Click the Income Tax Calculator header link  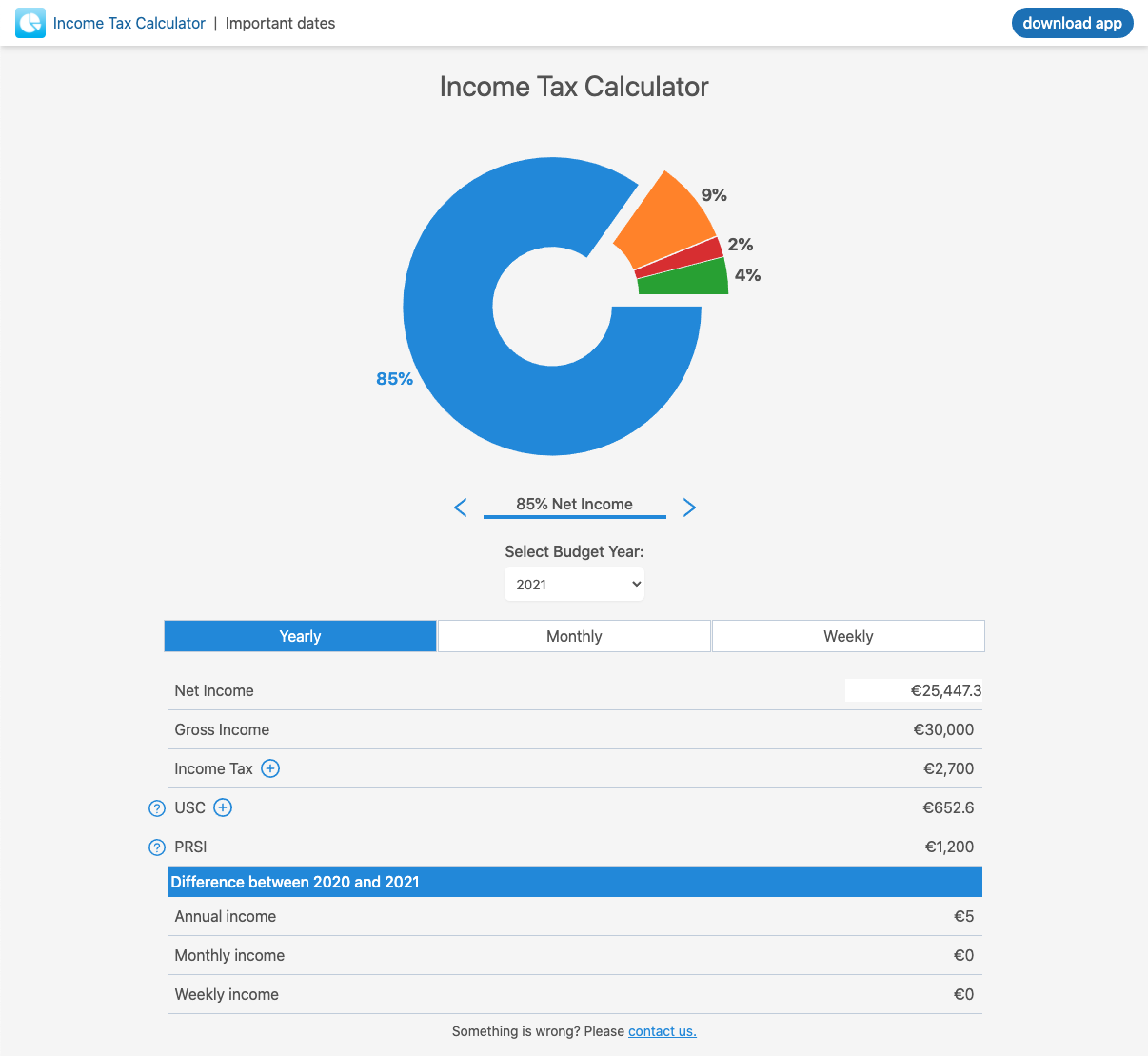(x=129, y=23)
